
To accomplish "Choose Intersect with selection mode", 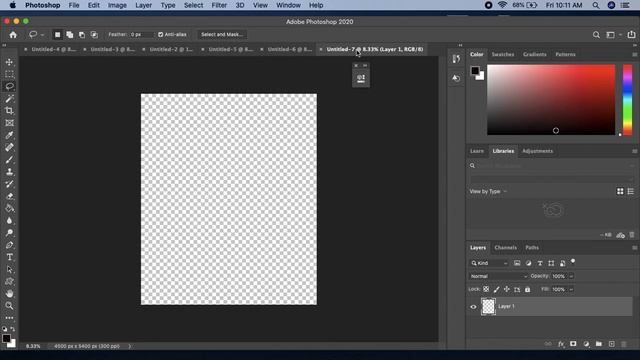I will (94, 35).
